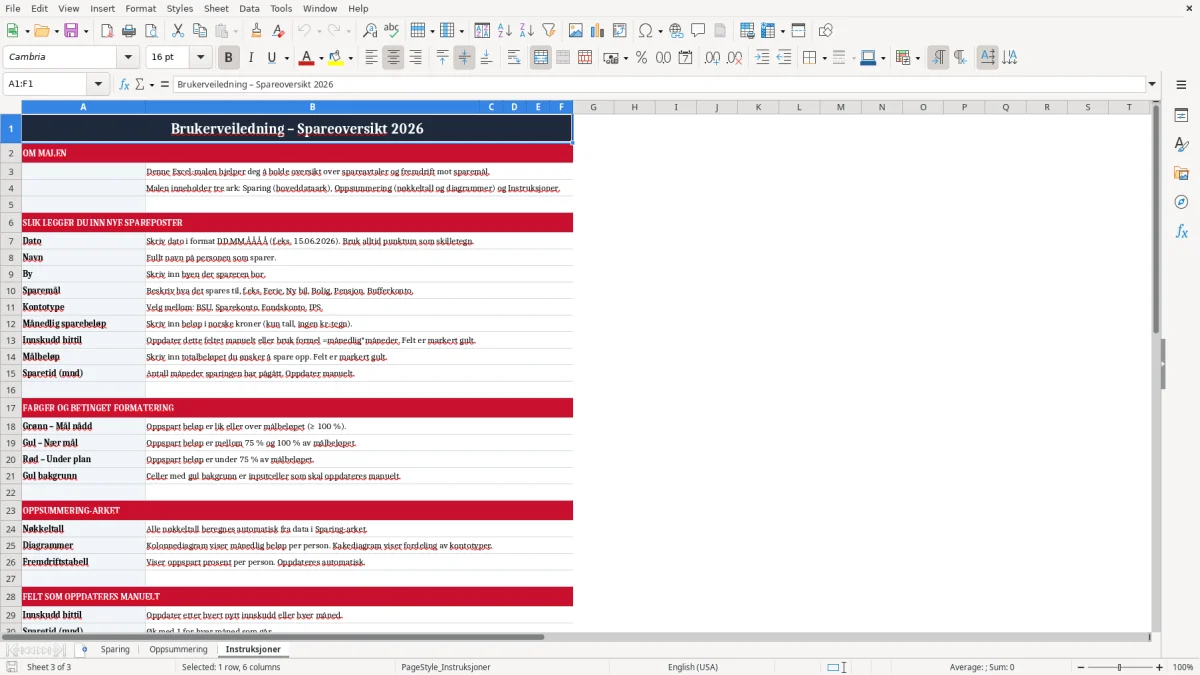Image resolution: width=1200 pixels, height=675 pixels.
Task: Toggle Align Left
Action: pos(371,58)
